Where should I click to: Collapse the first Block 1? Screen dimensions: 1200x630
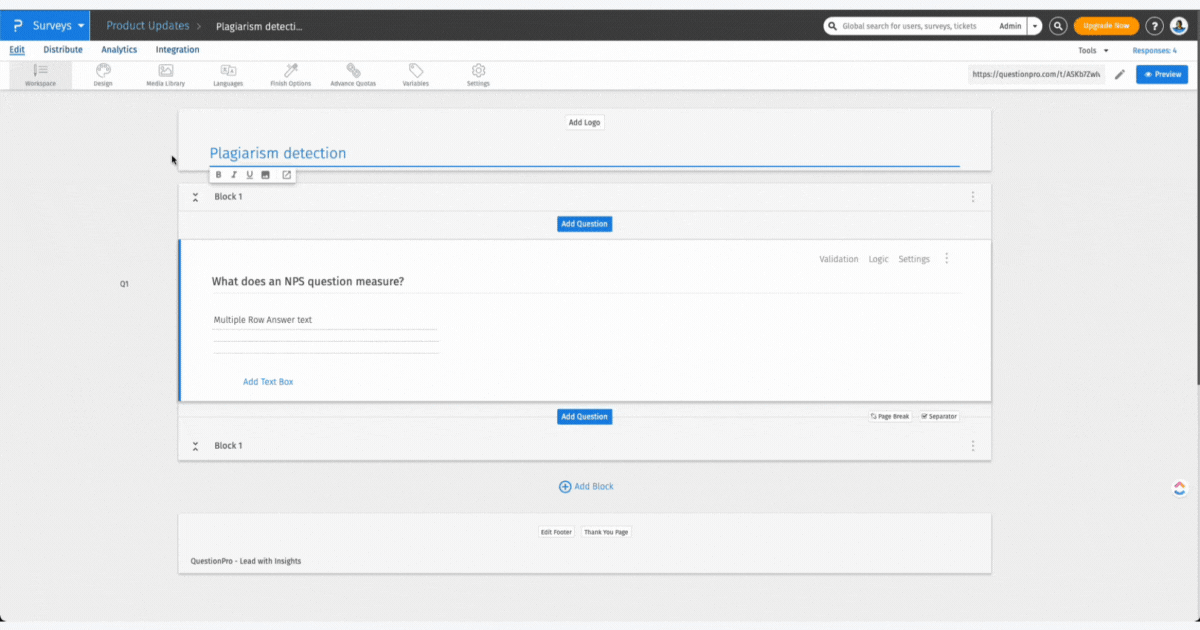(x=195, y=197)
